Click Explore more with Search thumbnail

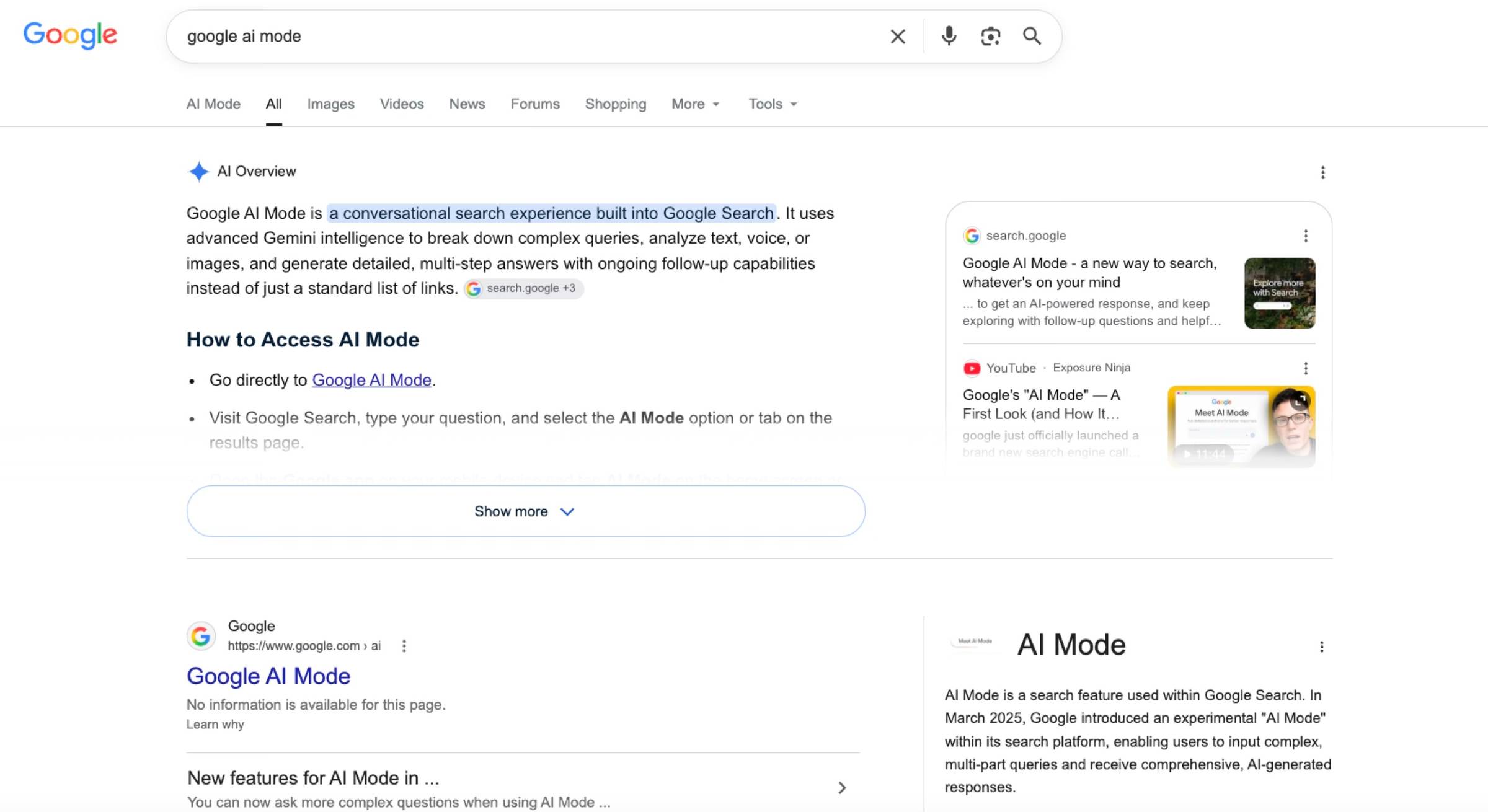1280,293
